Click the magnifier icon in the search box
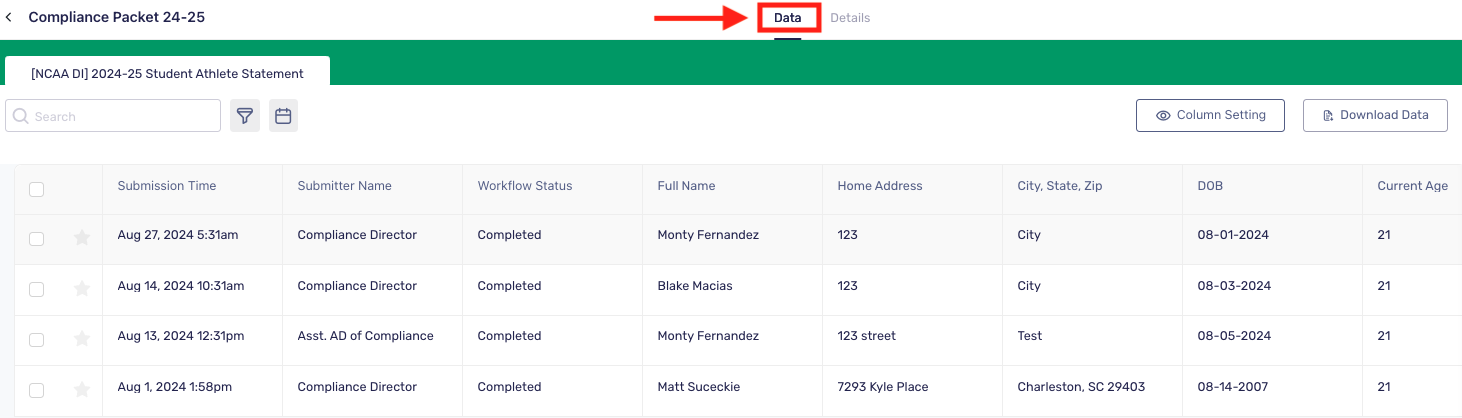Screen dimensions: 1462x418 click(21, 116)
